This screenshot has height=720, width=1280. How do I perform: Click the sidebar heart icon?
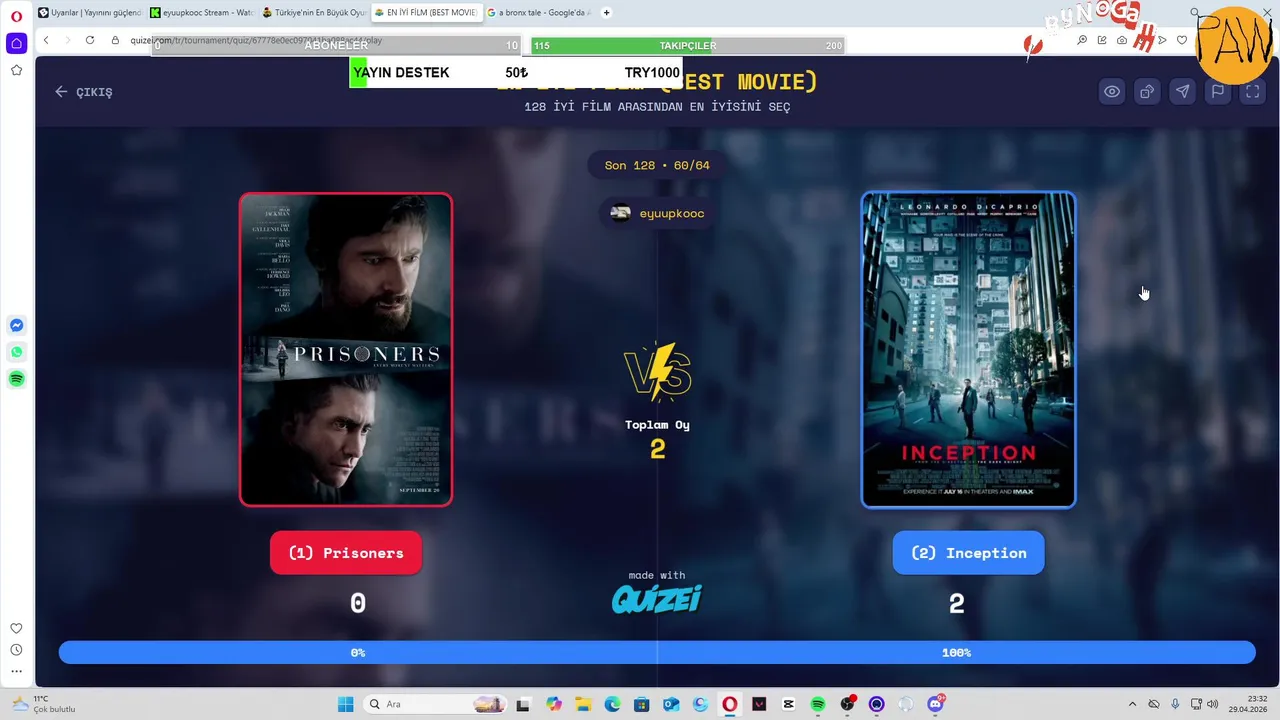pos(16,628)
